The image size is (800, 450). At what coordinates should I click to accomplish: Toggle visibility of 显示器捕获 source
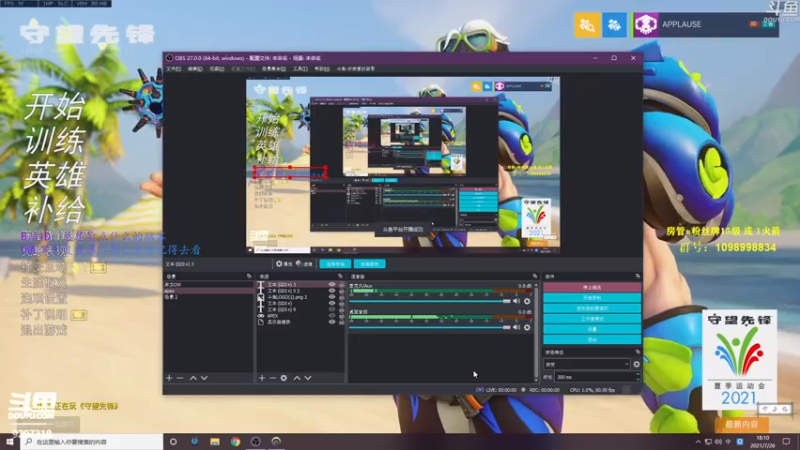(x=332, y=322)
